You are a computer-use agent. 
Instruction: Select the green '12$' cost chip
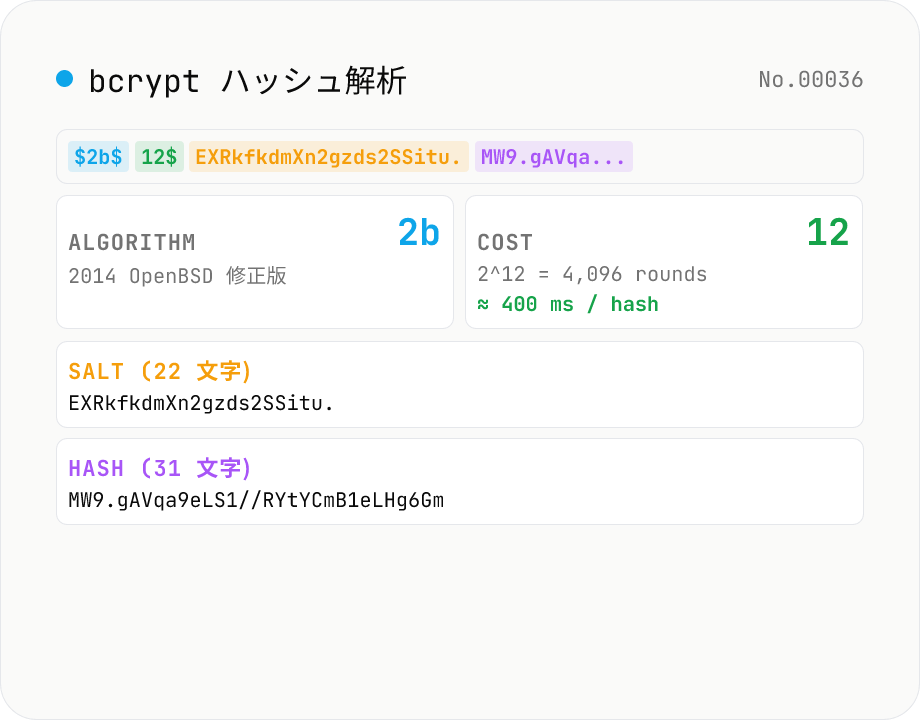pyautogui.click(x=159, y=157)
